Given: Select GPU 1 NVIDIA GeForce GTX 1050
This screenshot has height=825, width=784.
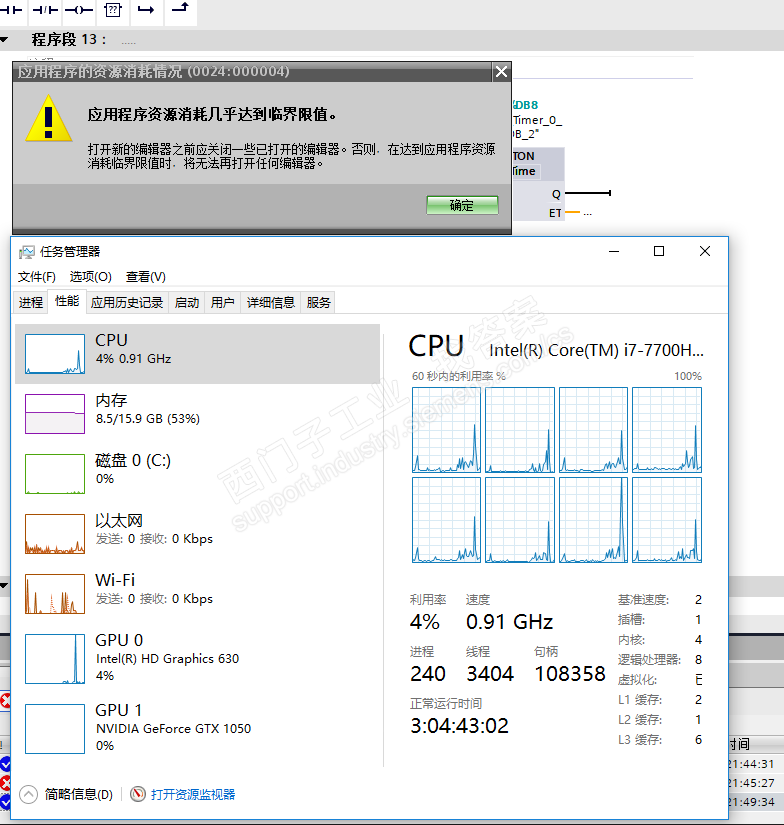Looking at the screenshot, I should [197, 729].
